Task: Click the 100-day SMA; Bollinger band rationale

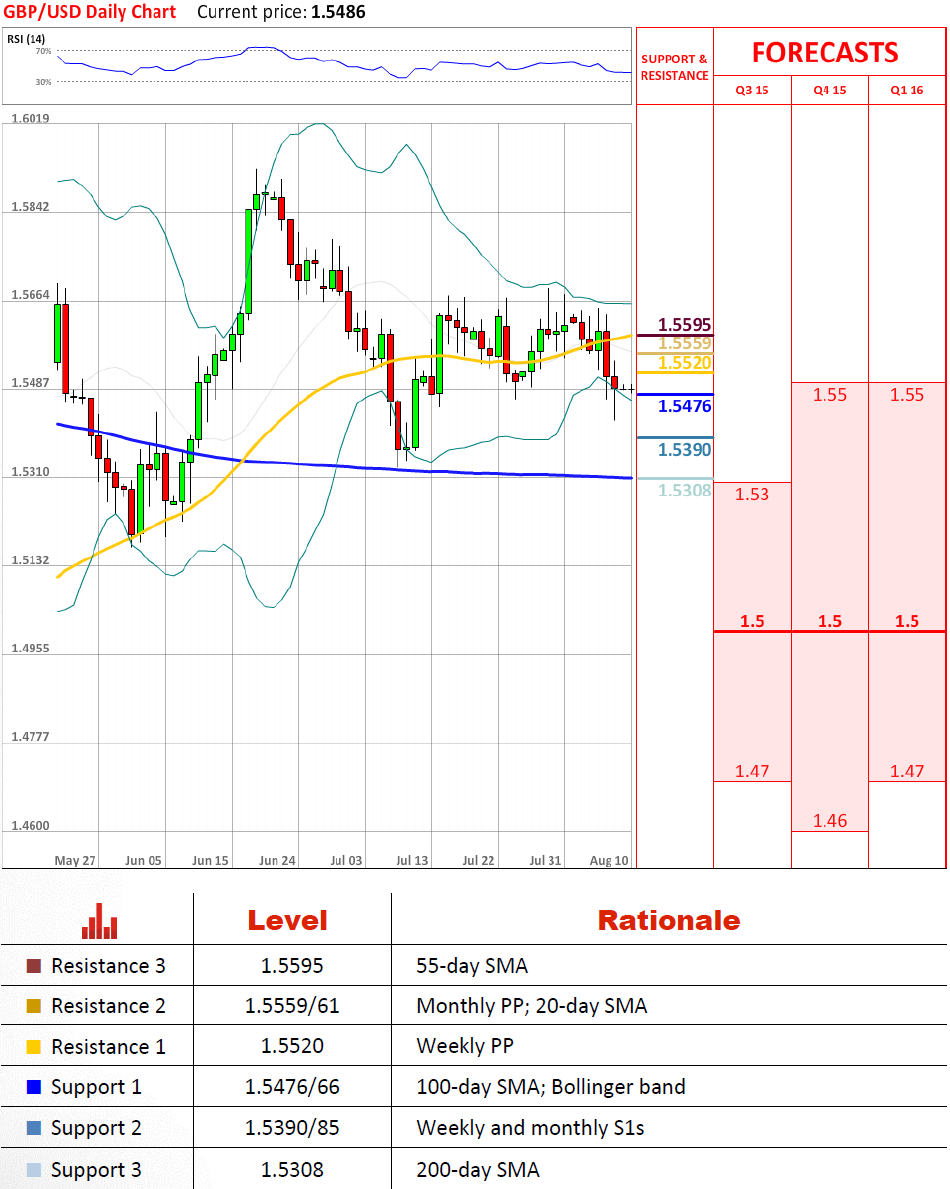Action: coord(550,1087)
